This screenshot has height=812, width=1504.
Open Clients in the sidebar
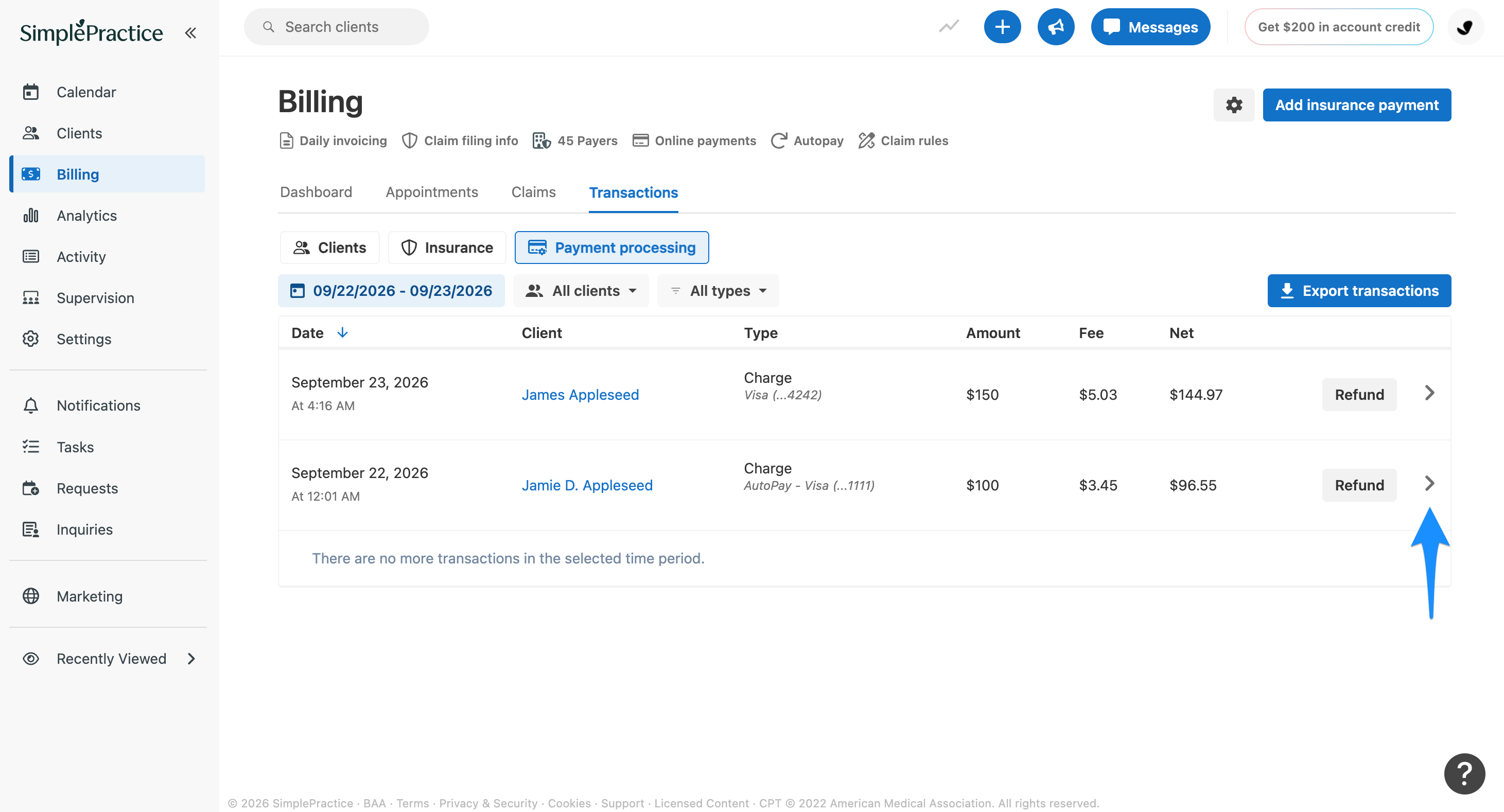(79, 133)
